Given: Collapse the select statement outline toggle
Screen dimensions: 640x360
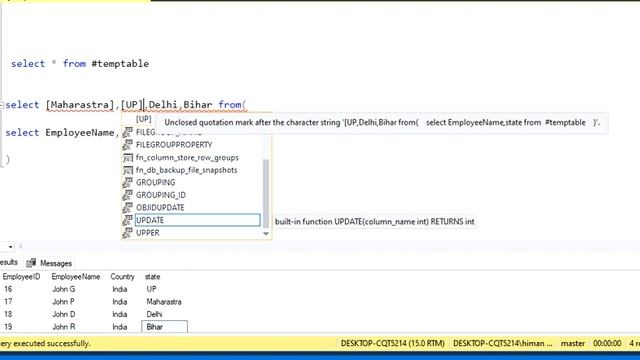Looking at the screenshot, I should 2,105.
